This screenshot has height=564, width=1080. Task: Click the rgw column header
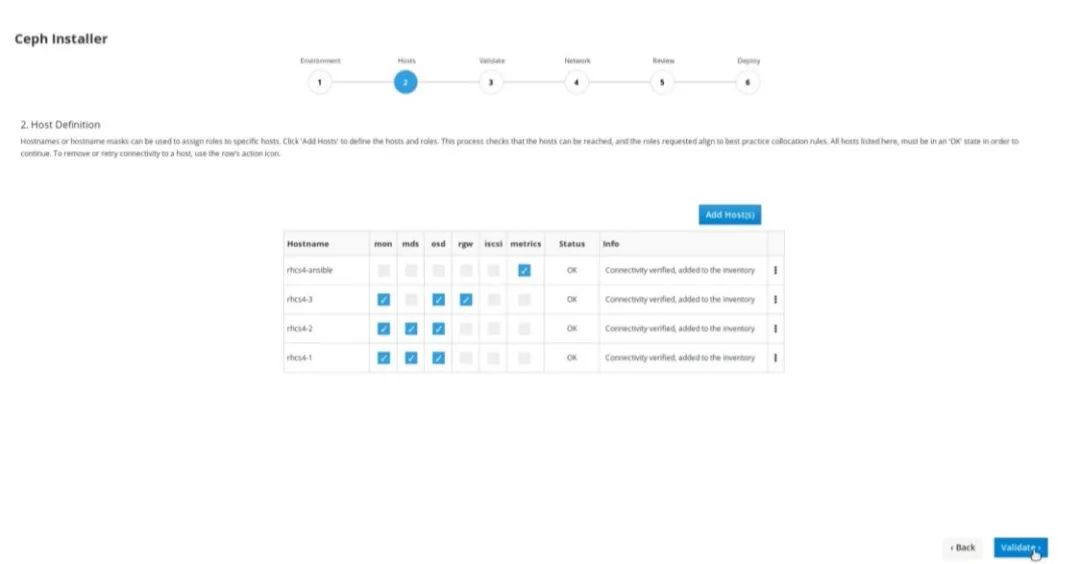[466, 244]
